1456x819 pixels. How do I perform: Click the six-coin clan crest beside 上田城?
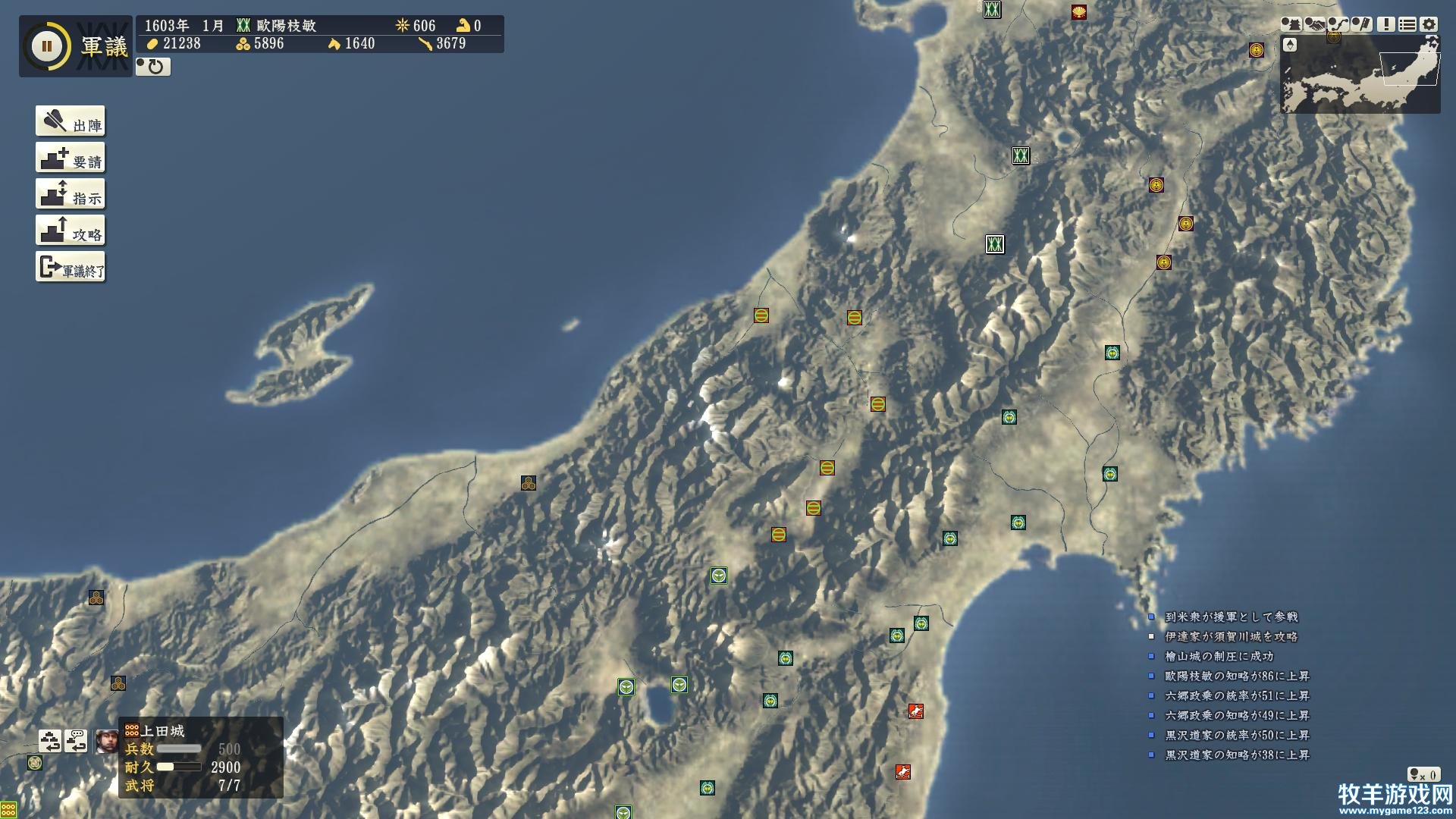coord(132,731)
